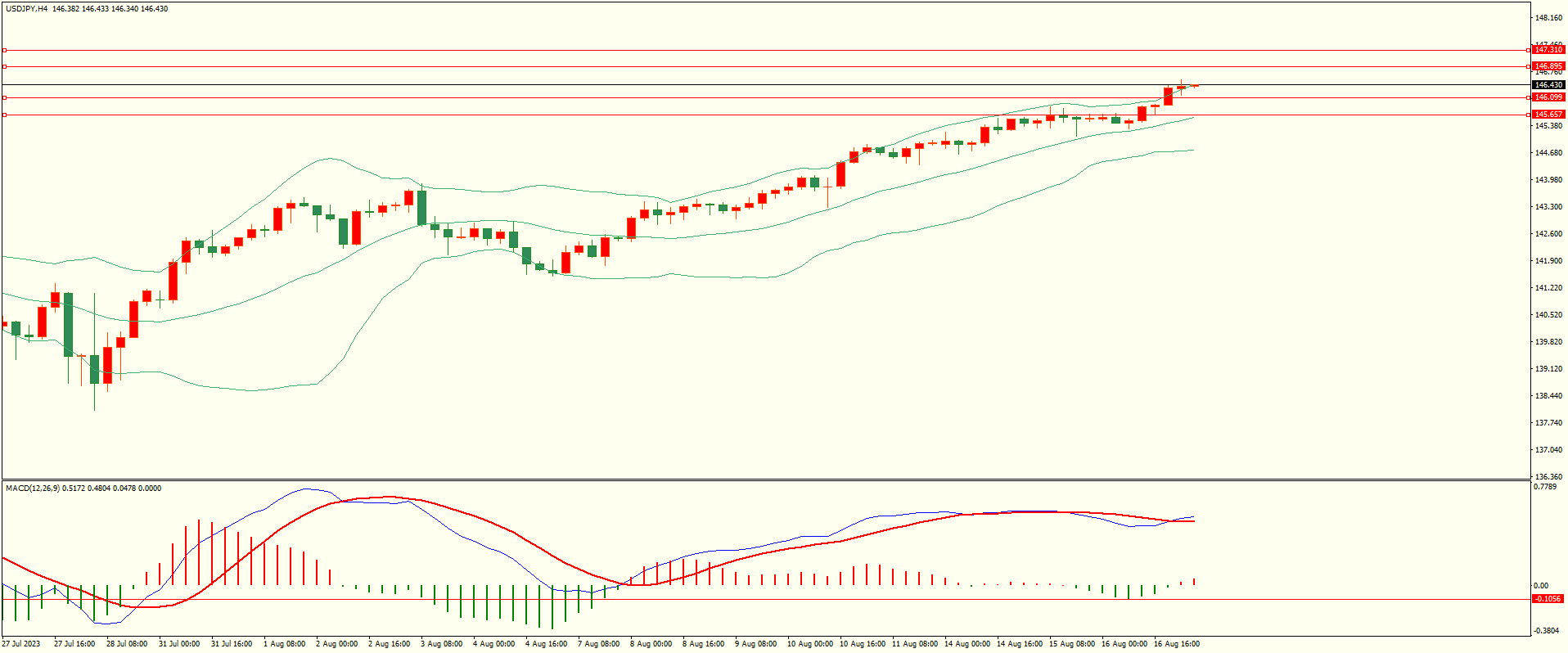
Task: Click the -0.3804 MACD scale value
Action: pos(1546,630)
